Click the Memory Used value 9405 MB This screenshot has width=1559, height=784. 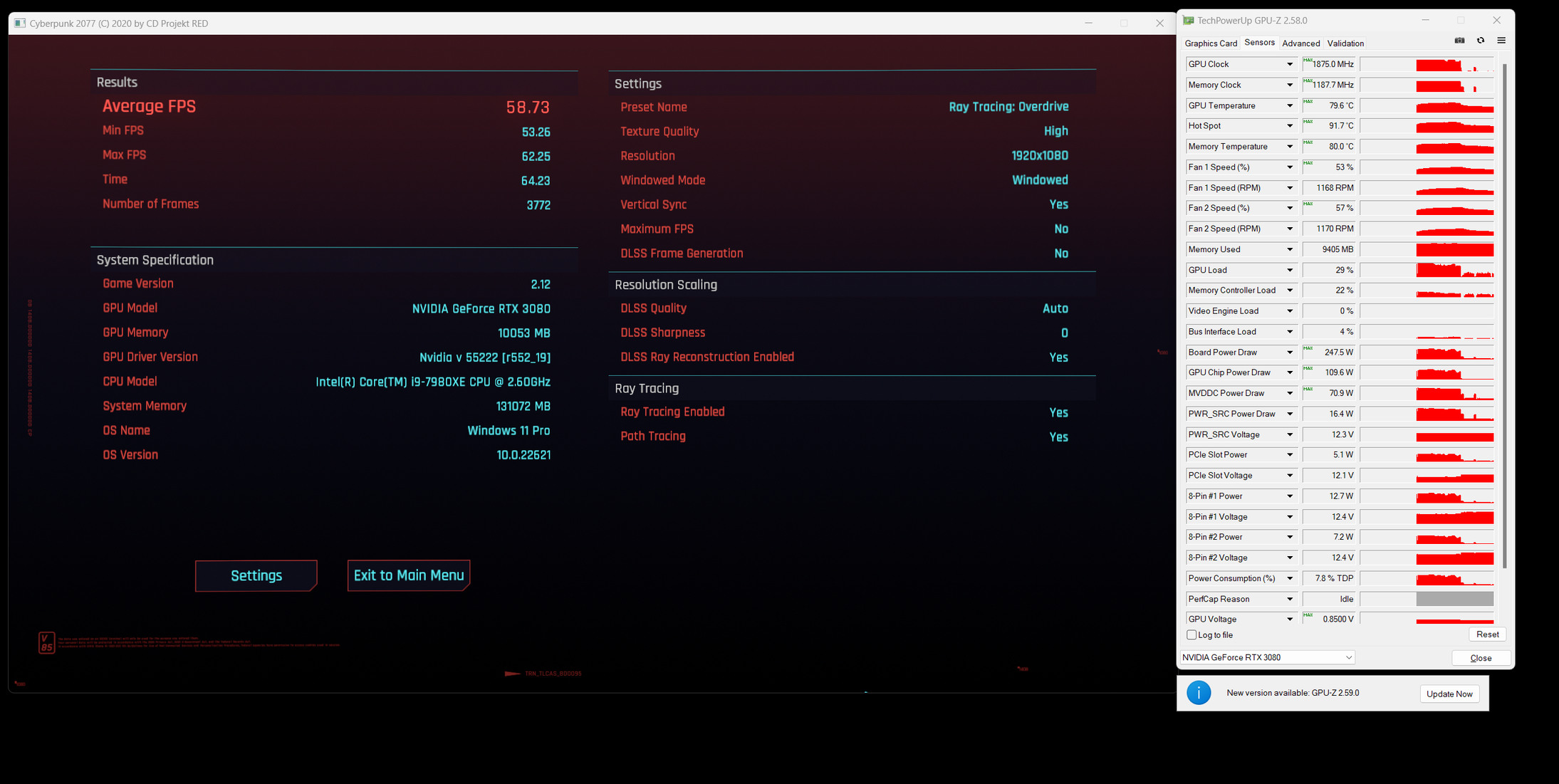click(1330, 249)
